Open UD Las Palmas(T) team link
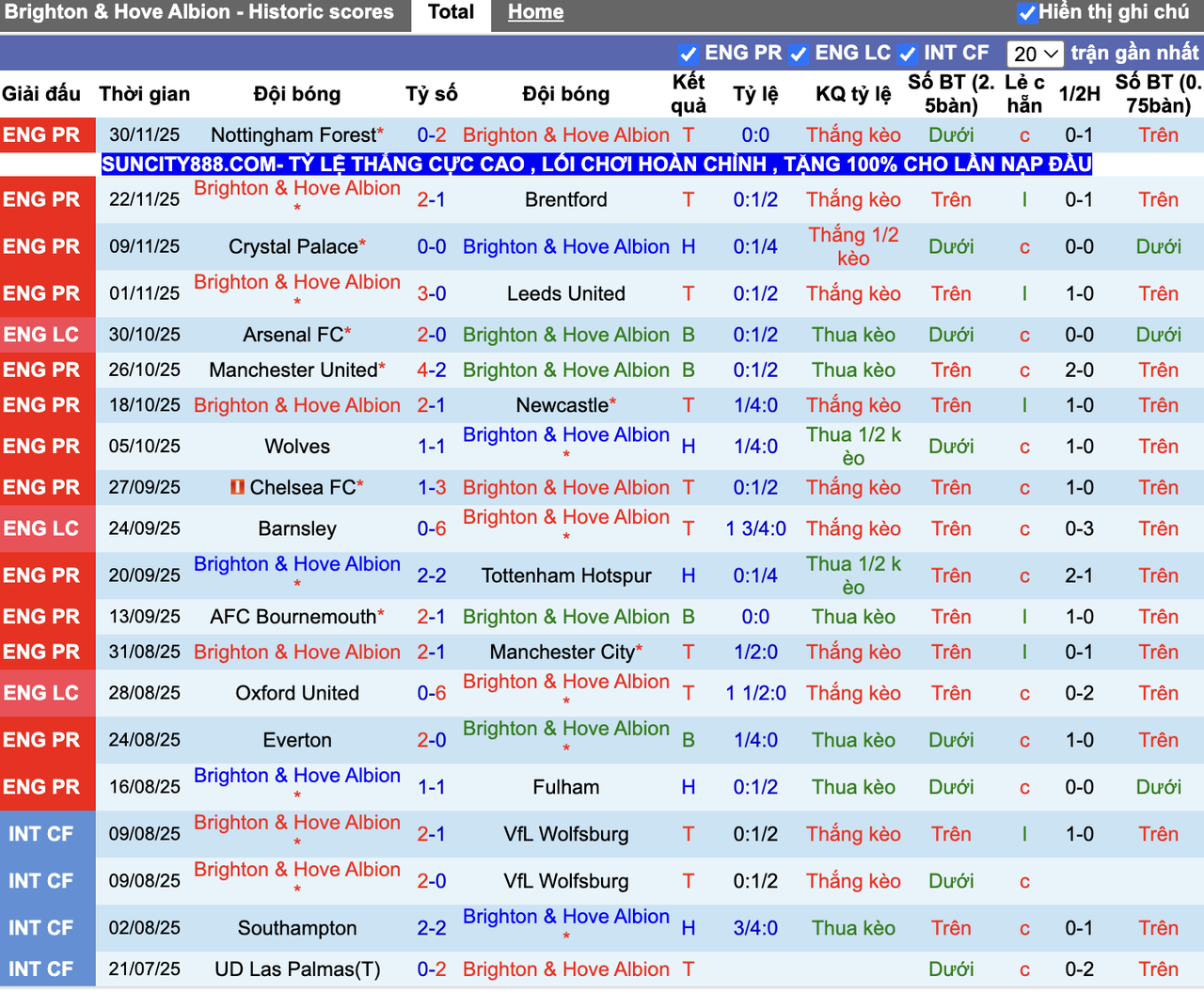Viewport: 1204px width, 992px height. click(x=297, y=969)
